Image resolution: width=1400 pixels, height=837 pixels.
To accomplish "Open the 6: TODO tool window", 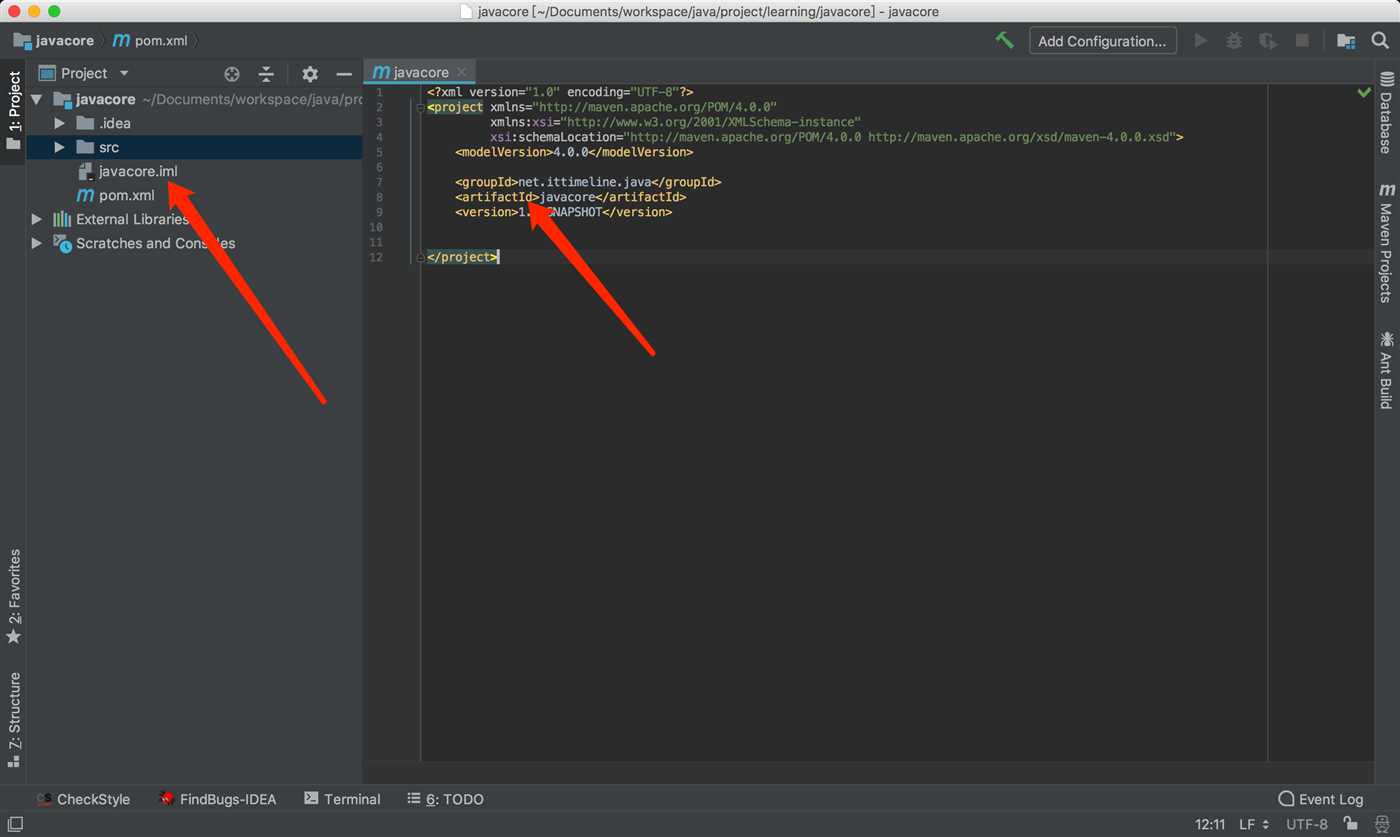I will [445, 799].
